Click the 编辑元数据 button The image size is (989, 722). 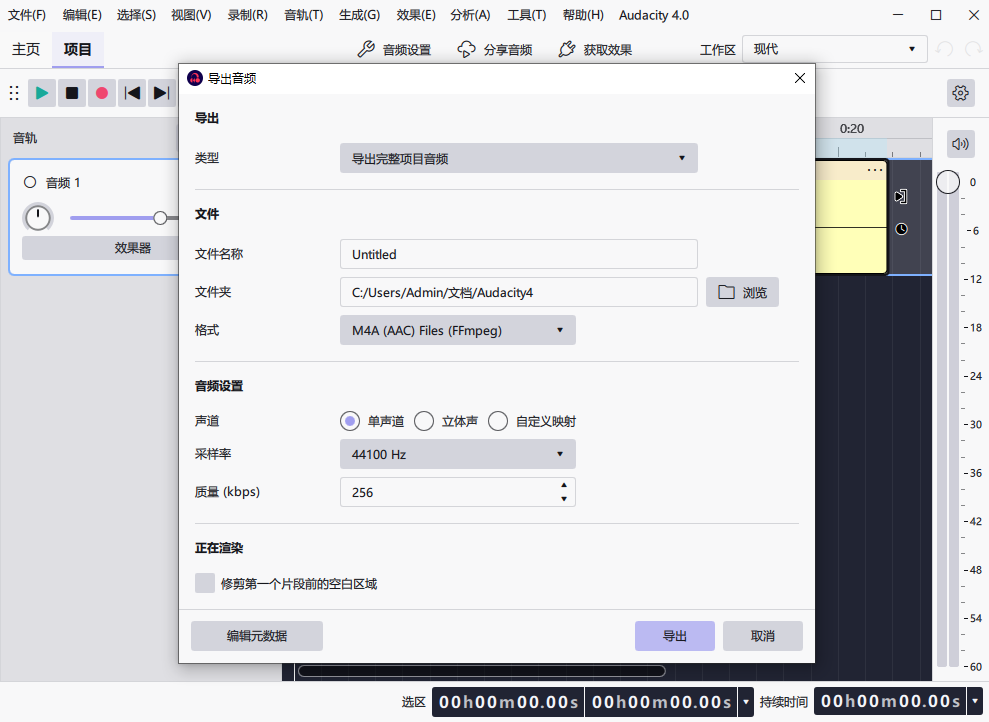point(257,636)
